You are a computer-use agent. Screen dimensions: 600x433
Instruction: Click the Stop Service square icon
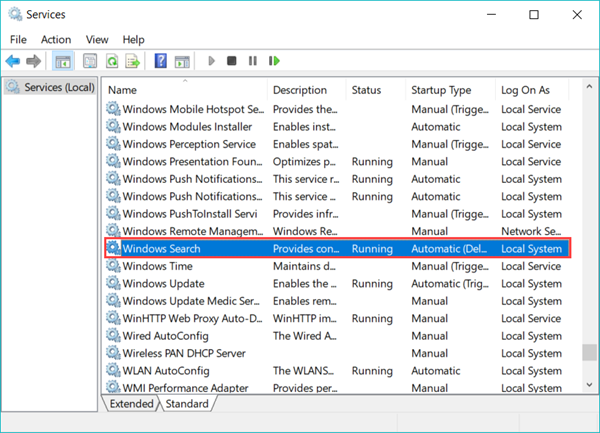click(232, 60)
